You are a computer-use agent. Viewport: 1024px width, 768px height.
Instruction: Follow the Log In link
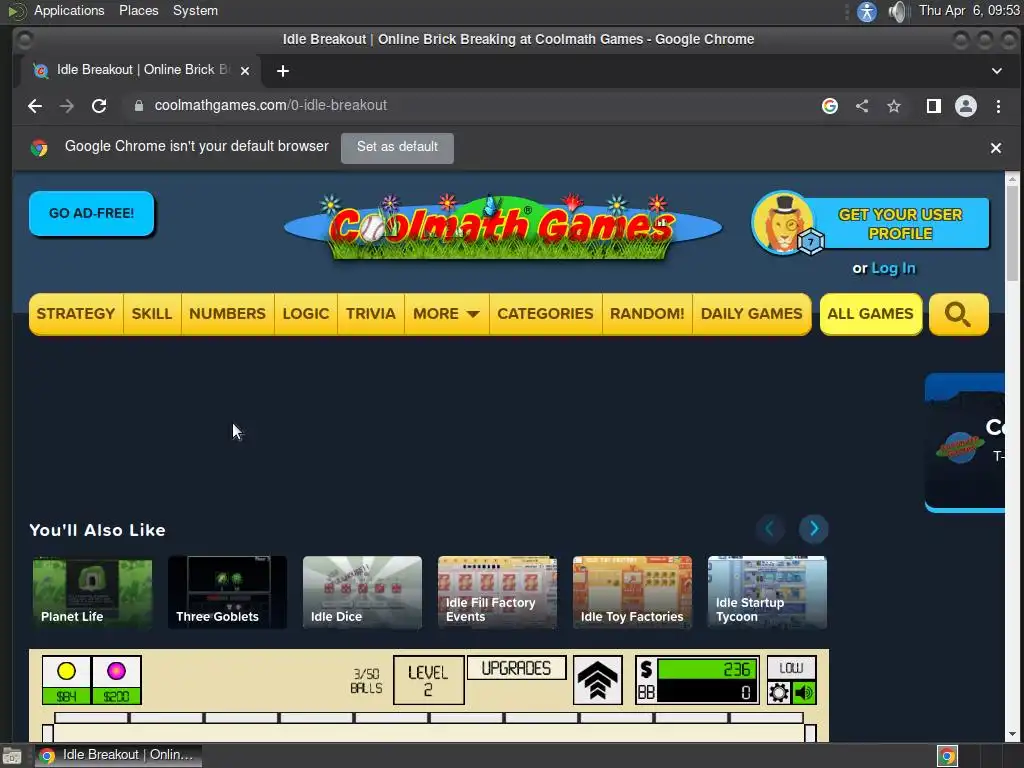tap(893, 268)
